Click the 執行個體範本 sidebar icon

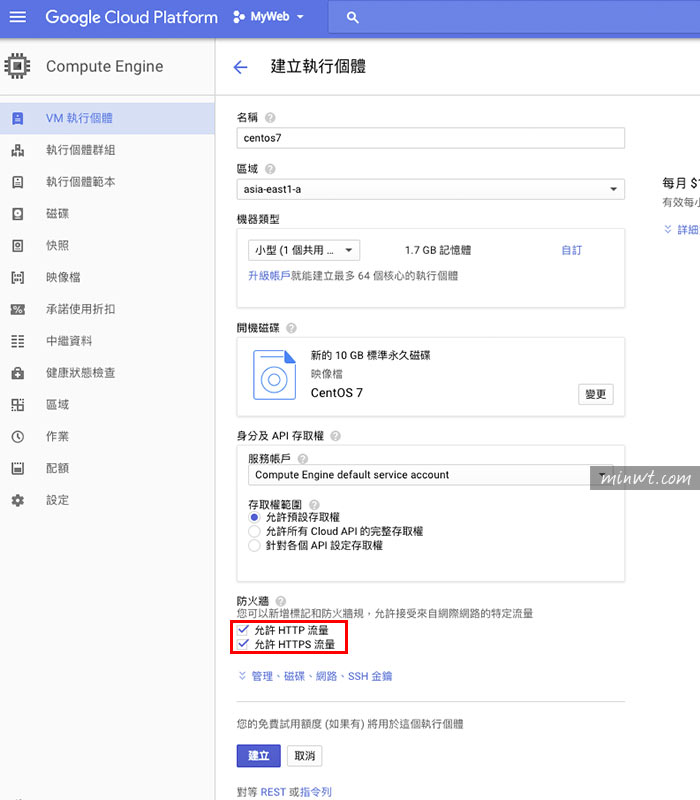[18, 182]
